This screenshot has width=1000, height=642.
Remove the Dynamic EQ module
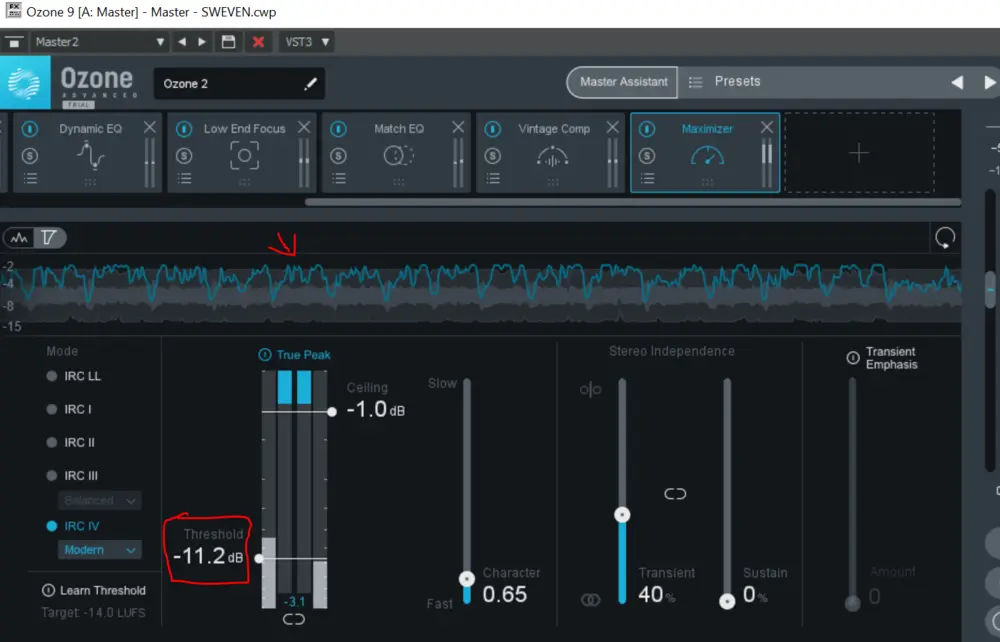point(150,128)
